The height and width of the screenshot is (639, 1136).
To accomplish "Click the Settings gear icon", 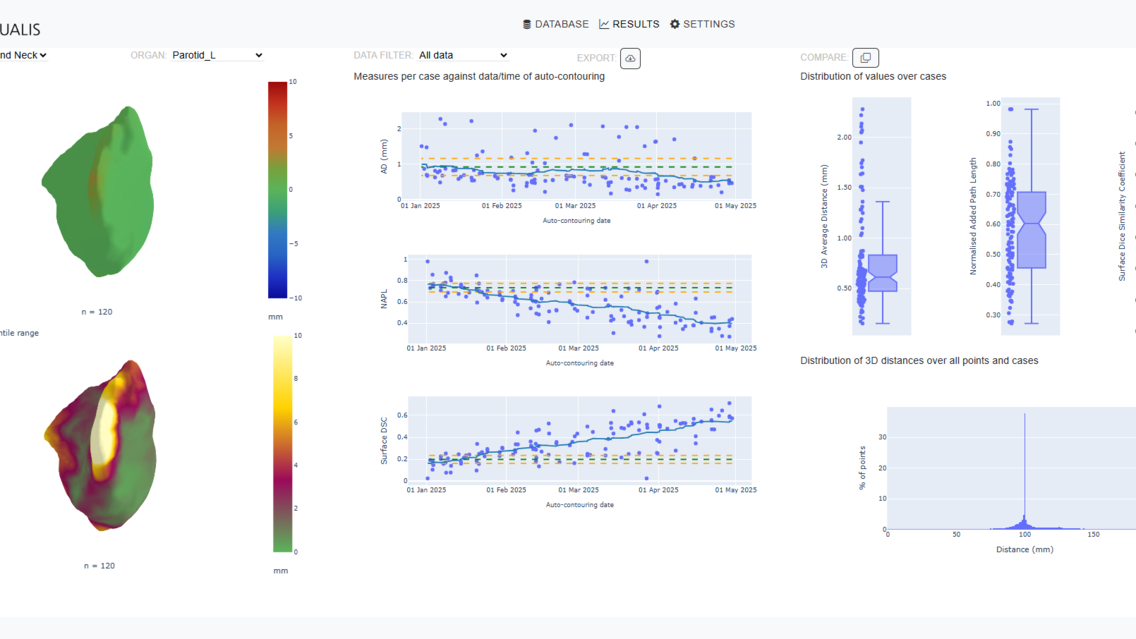I will tap(675, 24).
